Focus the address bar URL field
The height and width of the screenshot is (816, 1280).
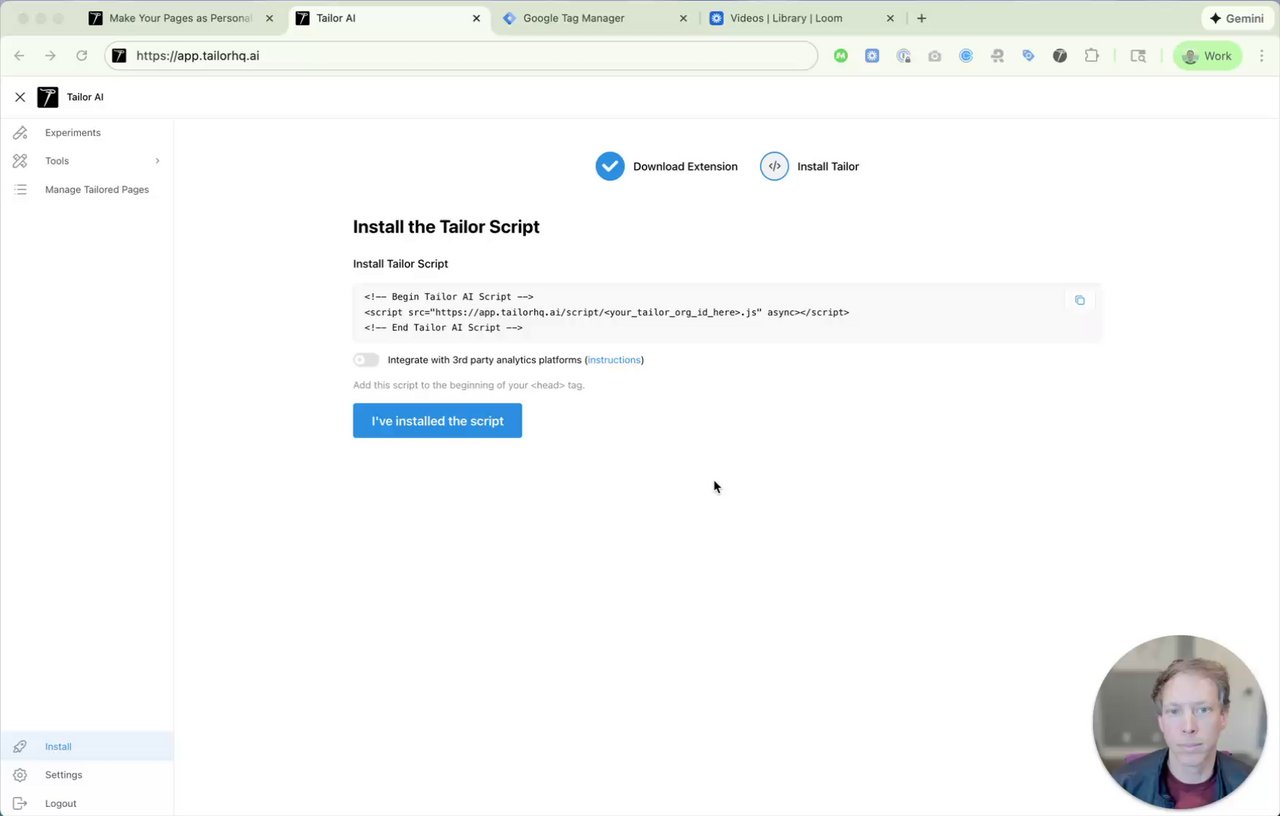461,56
